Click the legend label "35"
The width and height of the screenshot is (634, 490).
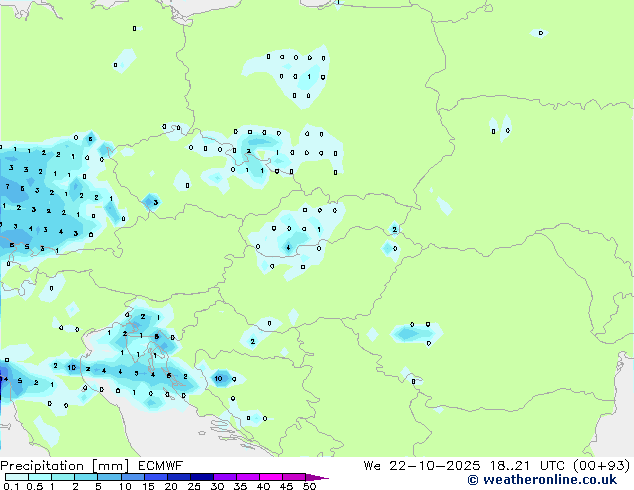tap(240, 486)
